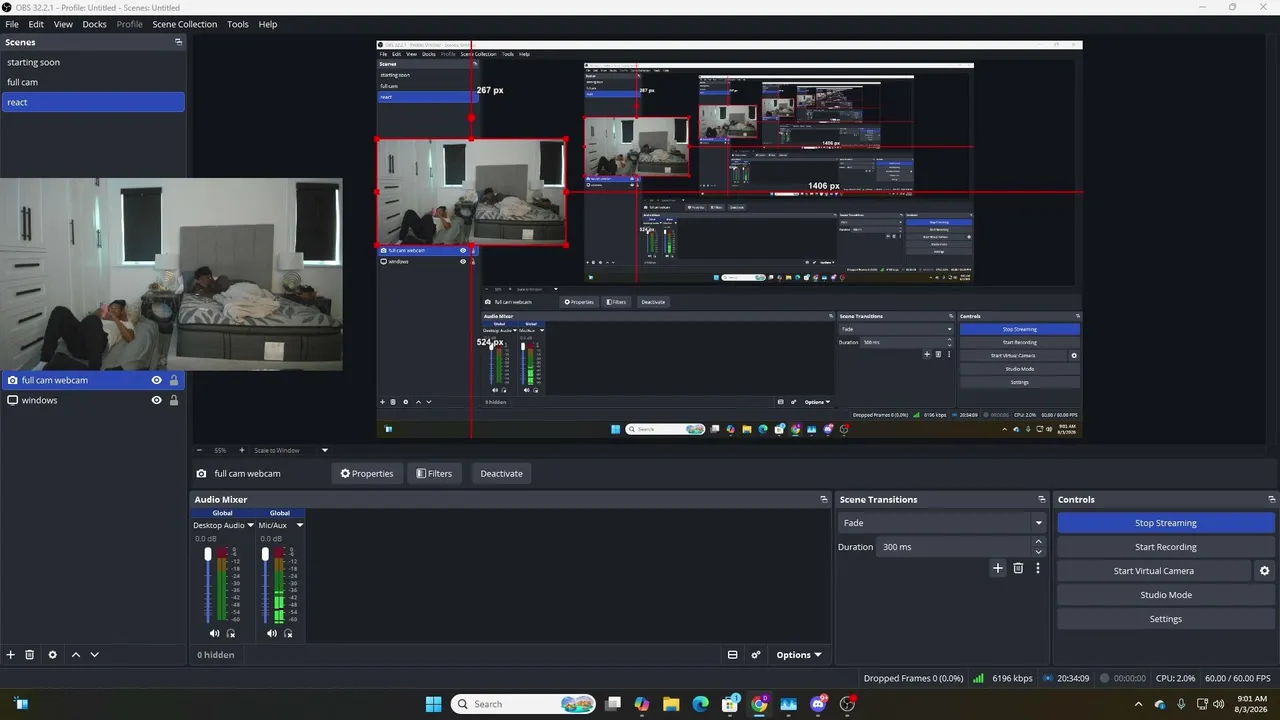Viewport: 1280px width, 720px height.
Task: Open Task View on the taskbar
Action: 613,704
